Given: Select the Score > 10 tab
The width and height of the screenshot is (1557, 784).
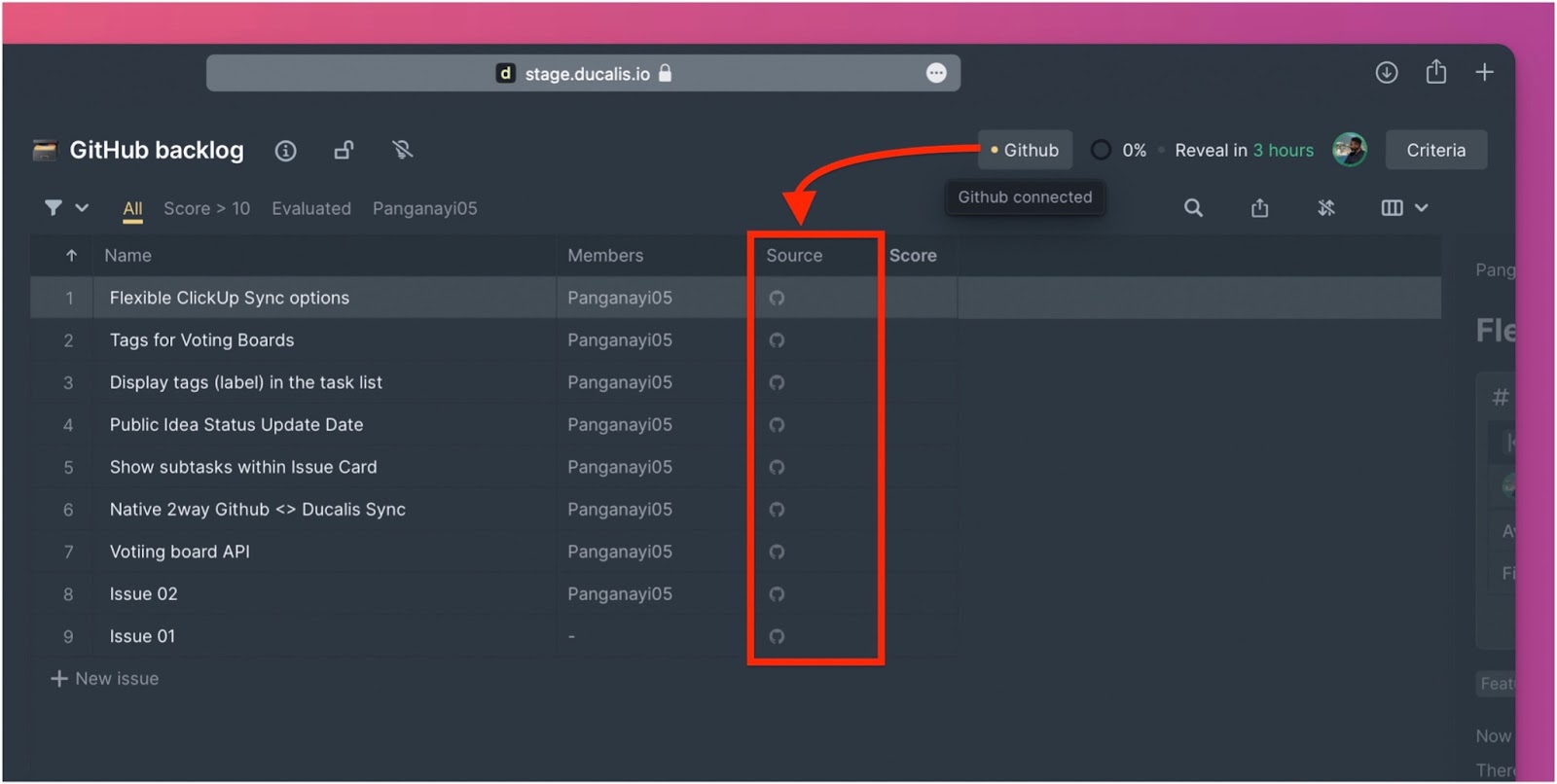Looking at the screenshot, I should click(206, 208).
